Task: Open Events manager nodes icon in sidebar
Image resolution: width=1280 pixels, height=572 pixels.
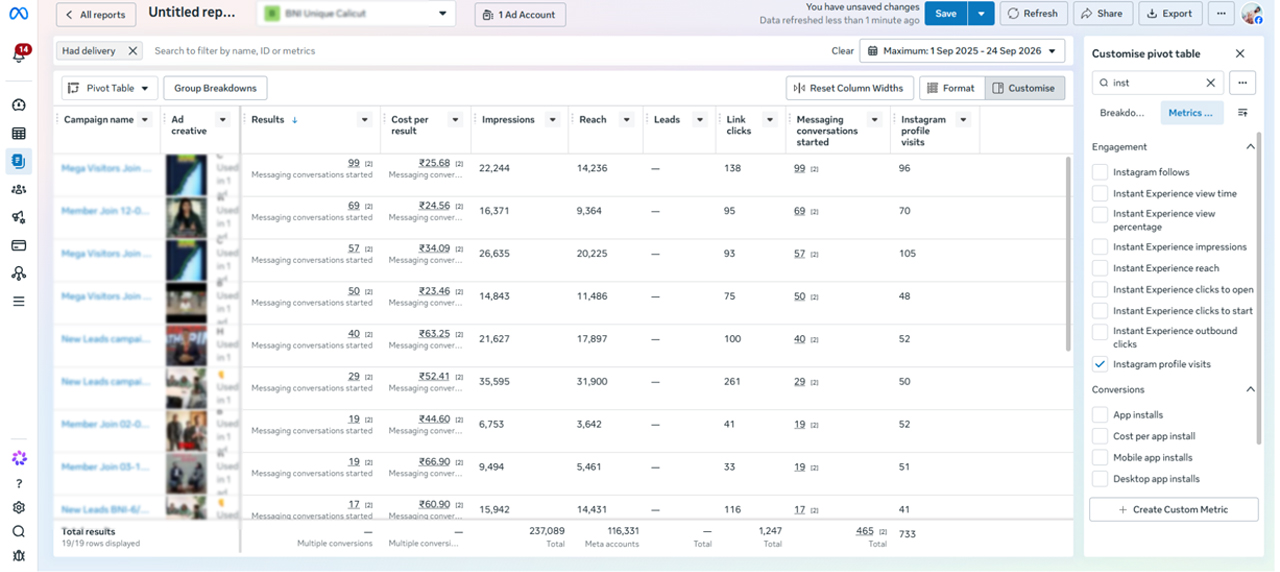Action: (x=18, y=273)
